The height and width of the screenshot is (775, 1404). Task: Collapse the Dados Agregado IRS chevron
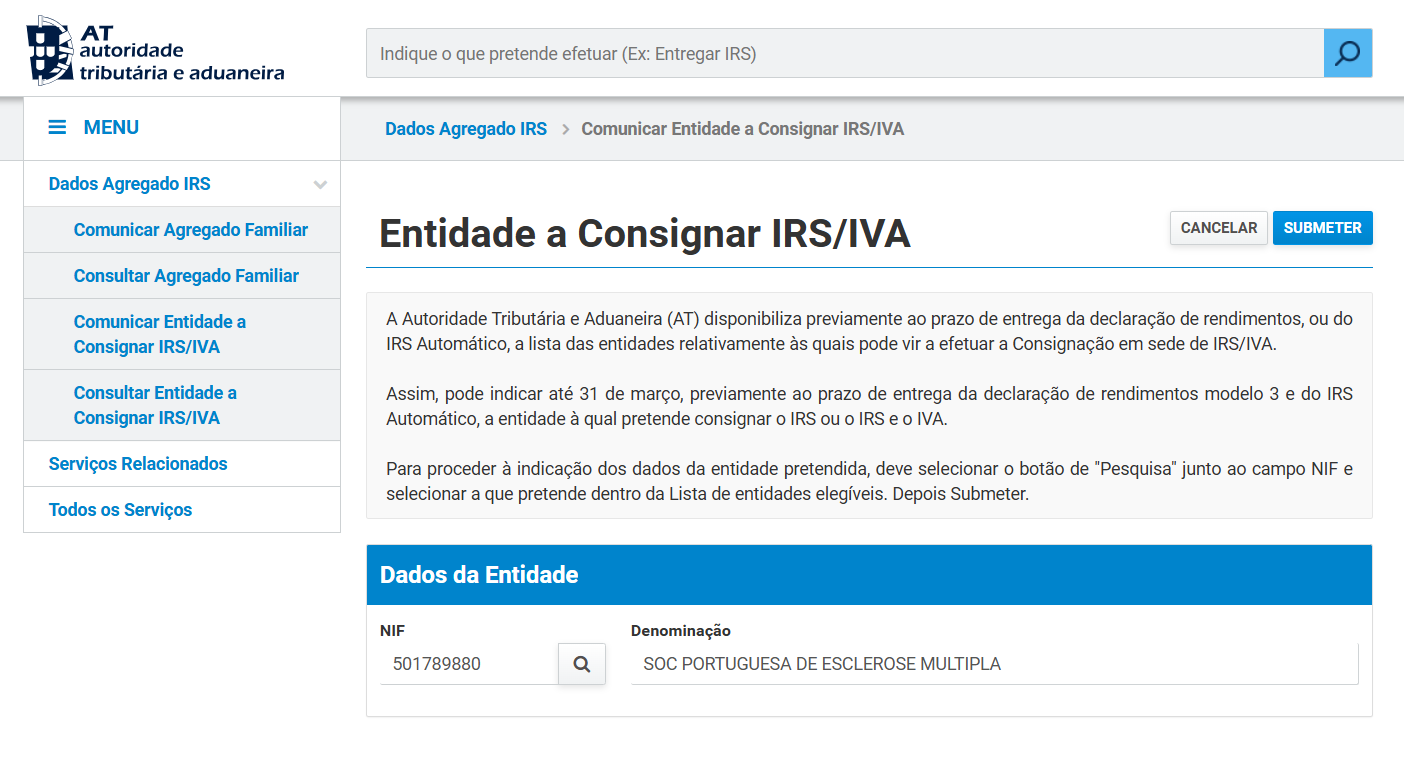(320, 184)
